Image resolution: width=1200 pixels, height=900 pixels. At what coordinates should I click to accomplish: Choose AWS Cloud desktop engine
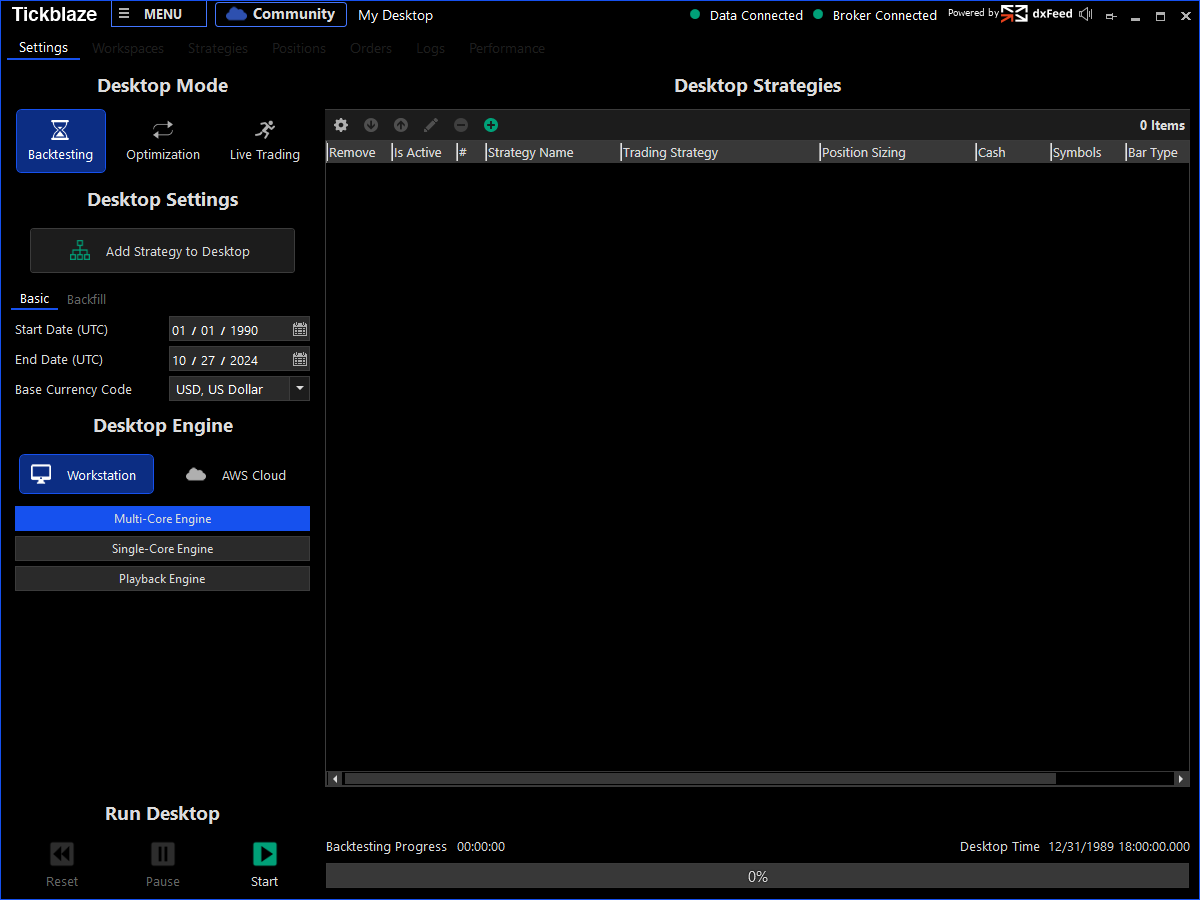point(236,474)
